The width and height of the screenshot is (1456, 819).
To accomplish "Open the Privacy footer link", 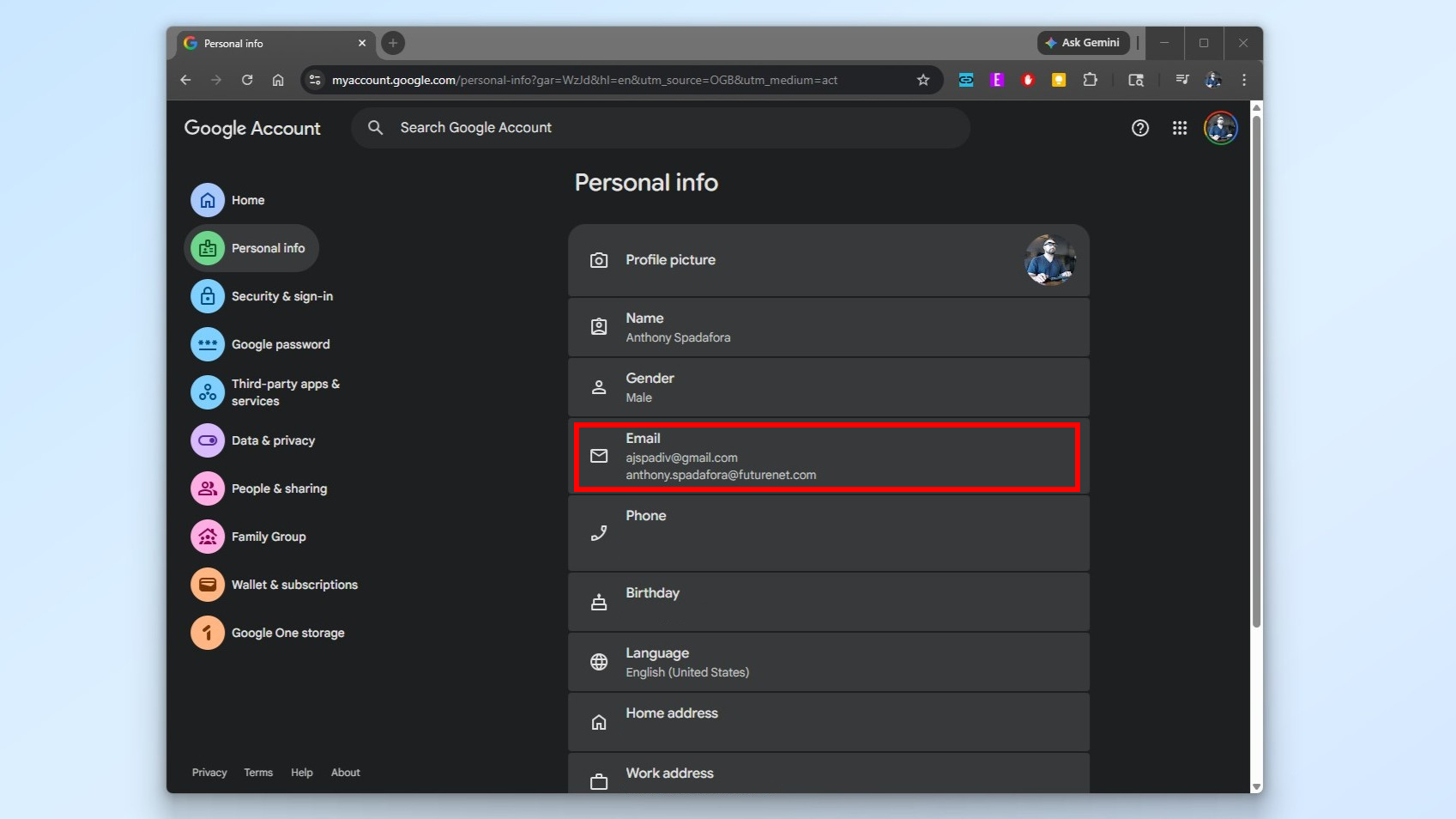I will pyautogui.click(x=208, y=772).
